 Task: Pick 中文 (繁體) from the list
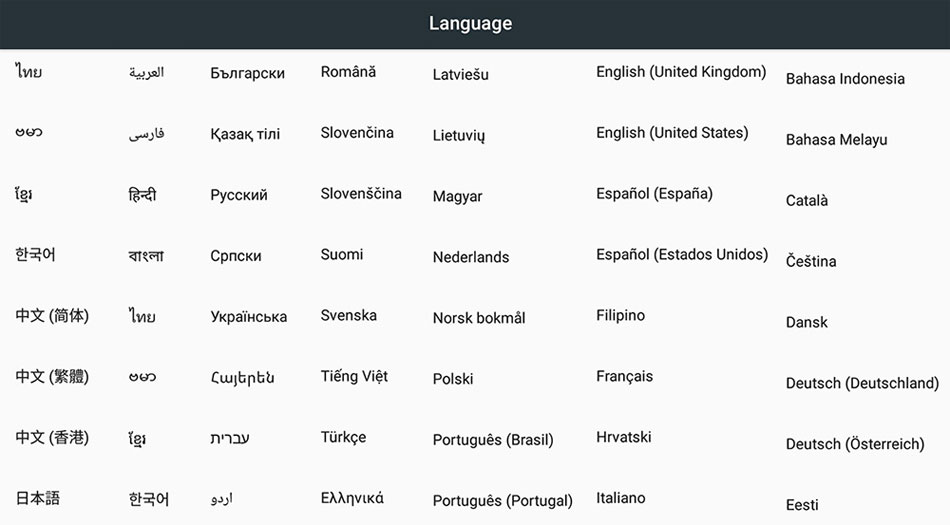[x=52, y=377]
